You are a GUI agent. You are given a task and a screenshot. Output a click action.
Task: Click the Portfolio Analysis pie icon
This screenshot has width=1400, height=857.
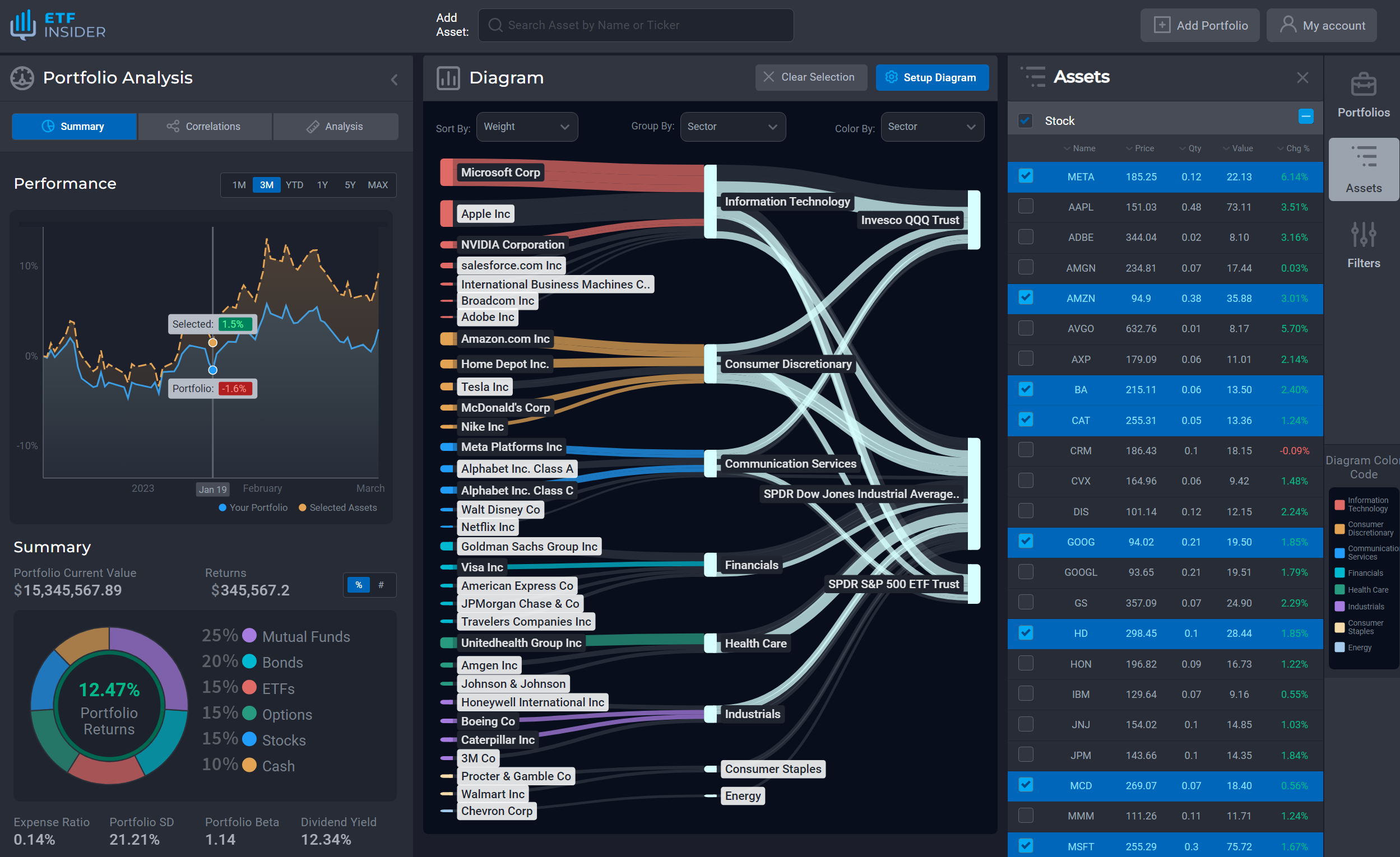pos(22,78)
